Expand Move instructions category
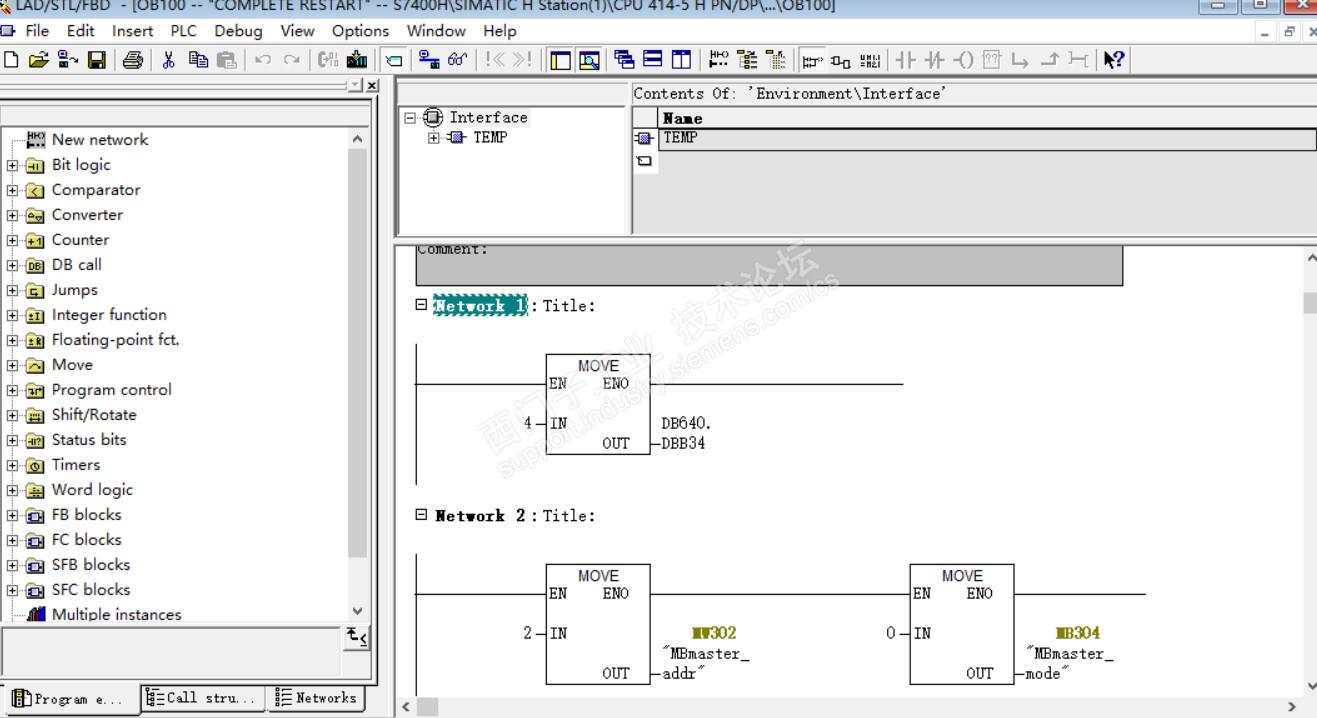Image resolution: width=1317 pixels, height=718 pixels. pyautogui.click(x=12, y=365)
